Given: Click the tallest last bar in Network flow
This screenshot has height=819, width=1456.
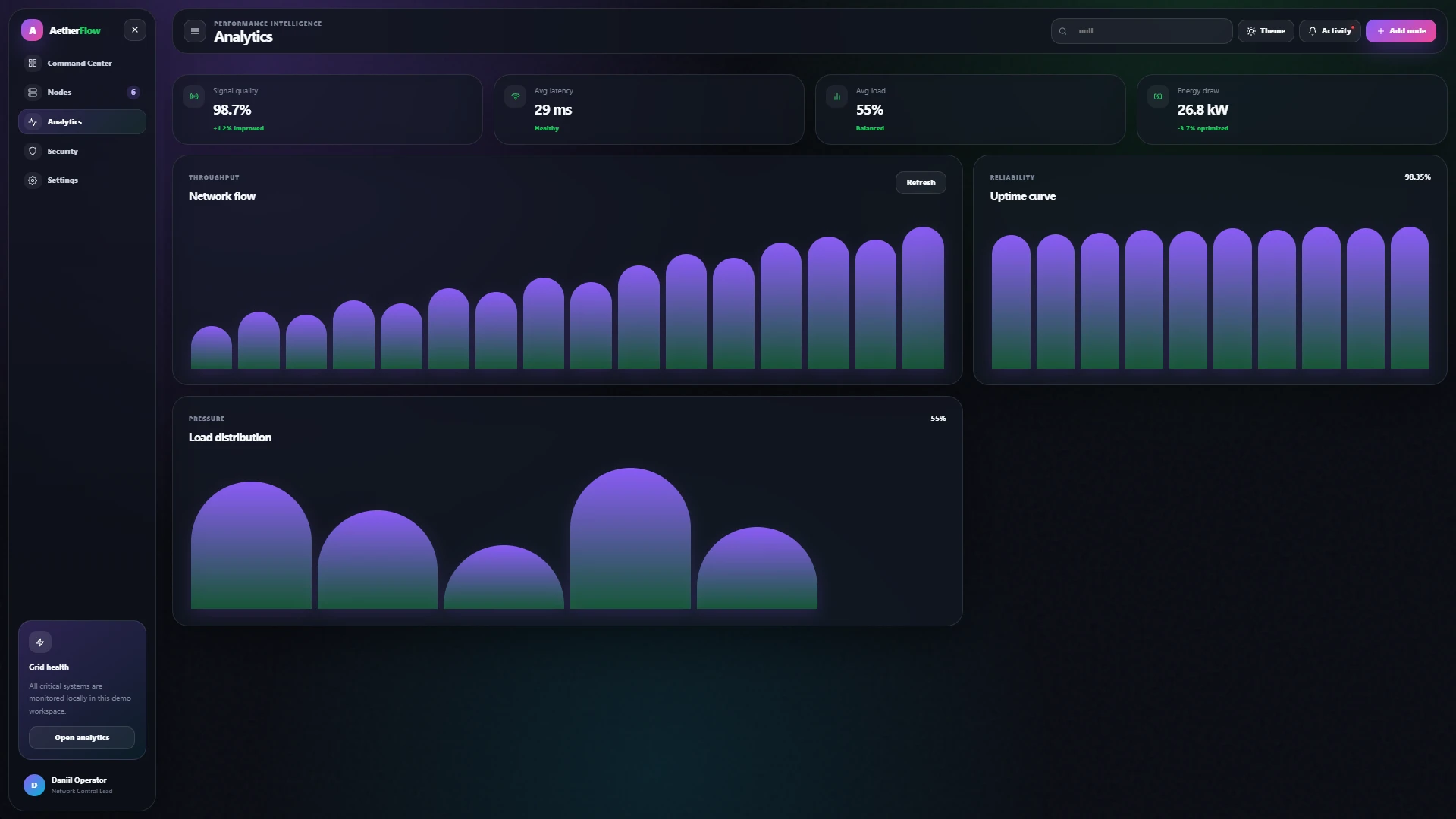Looking at the screenshot, I should click(x=923, y=298).
